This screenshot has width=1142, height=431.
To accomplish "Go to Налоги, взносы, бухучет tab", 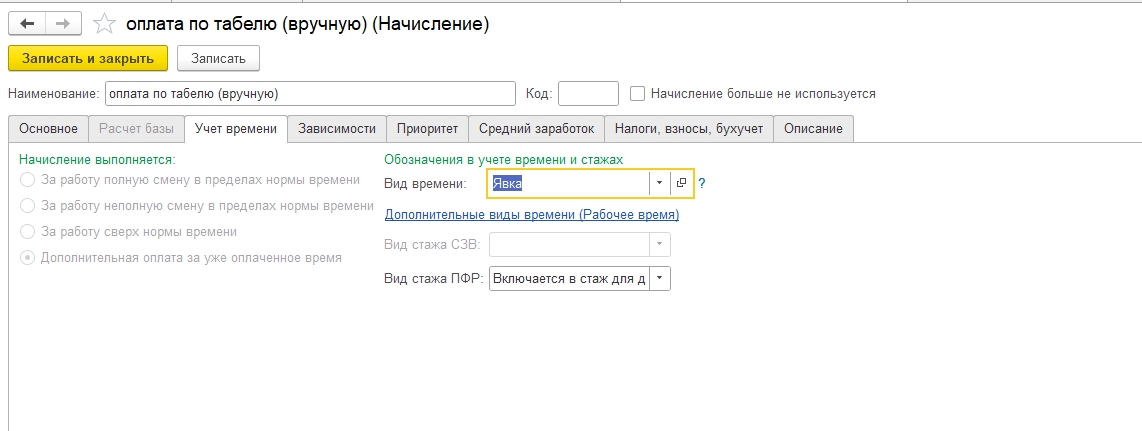I will coord(689,129).
